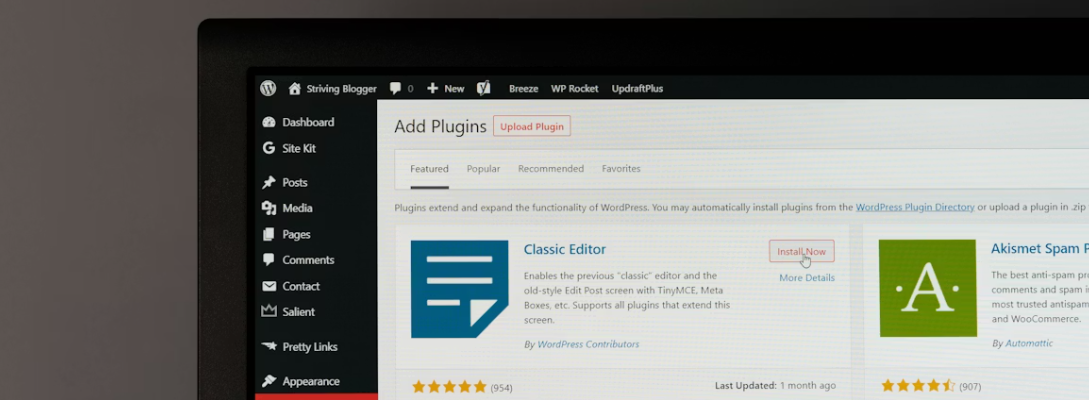Click Install Now for Classic Editor
The width and height of the screenshot is (1089, 400).
pyautogui.click(x=801, y=251)
